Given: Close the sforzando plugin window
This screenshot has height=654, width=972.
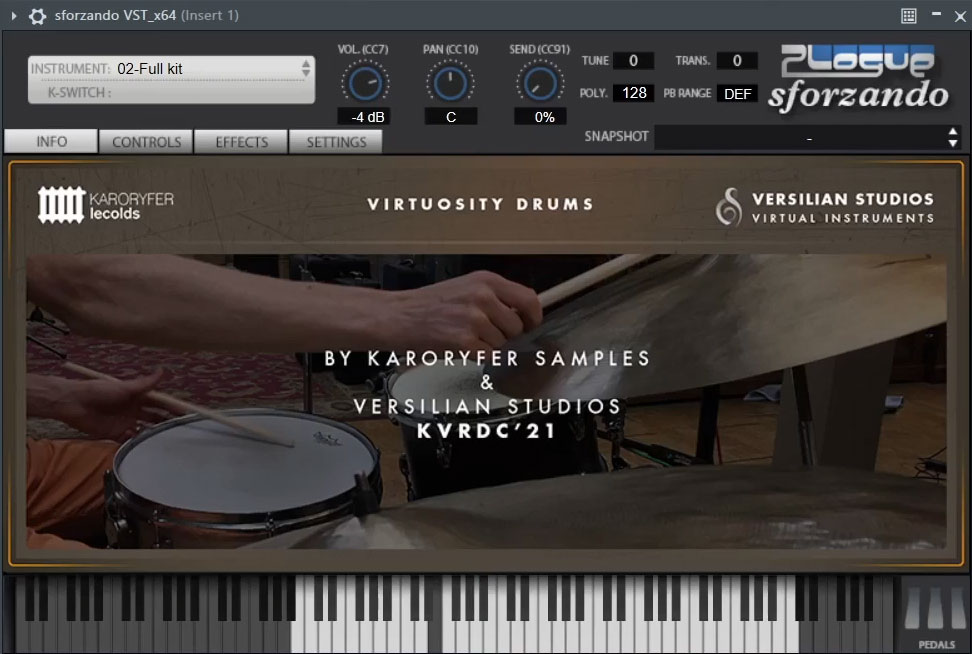Looking at the screenshot, I should tap(960, 17).
